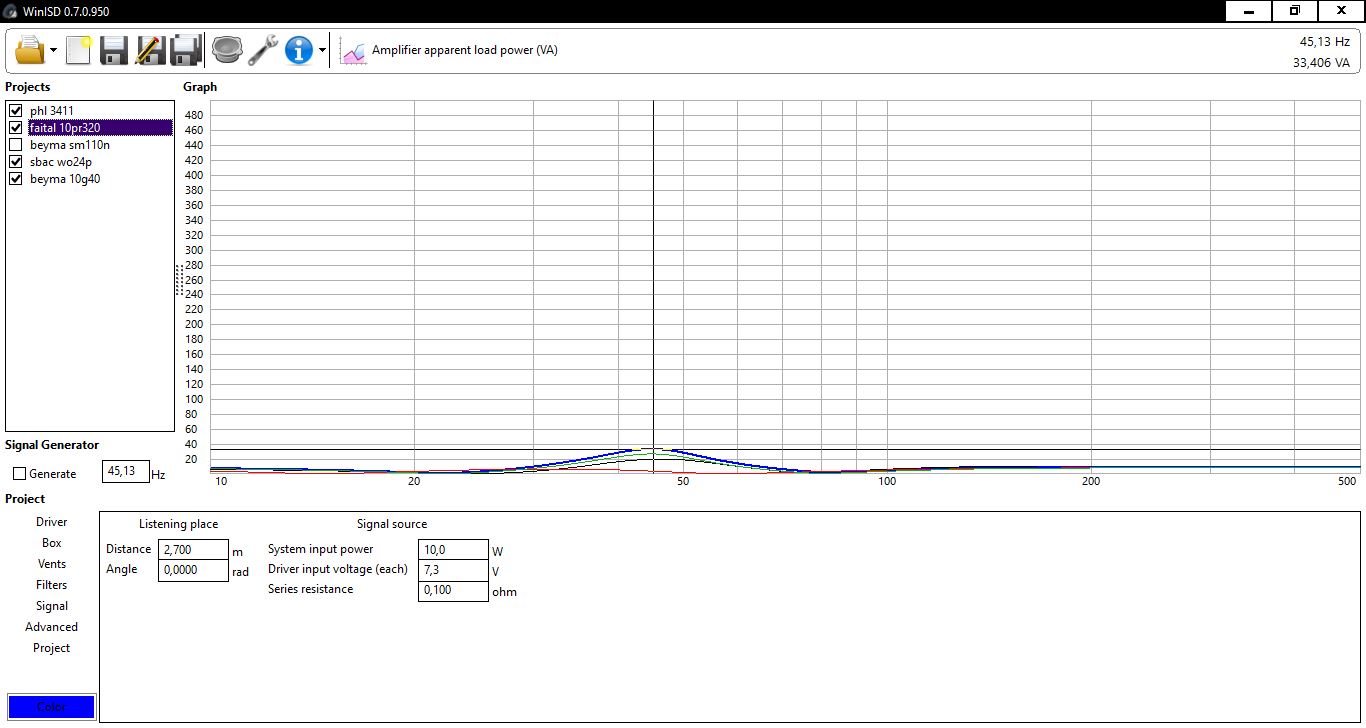Click the 45,13 Hz cursor readout
This screenshot has height=728, width=1366.
click(1324, 42)
